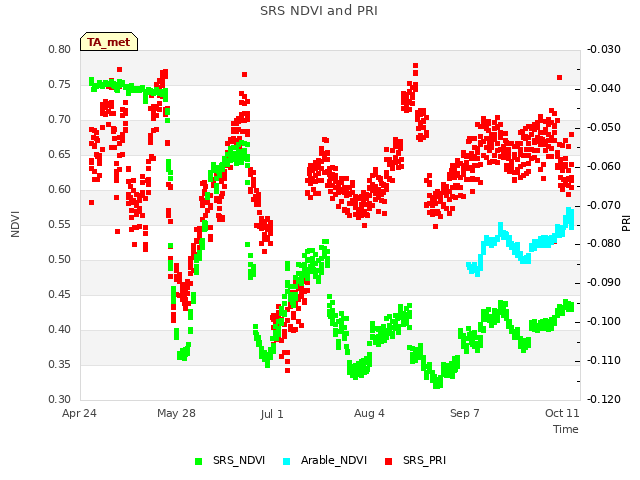Click the -0.070 PRI axis value

pyautogui.click(x=604, y=205)
